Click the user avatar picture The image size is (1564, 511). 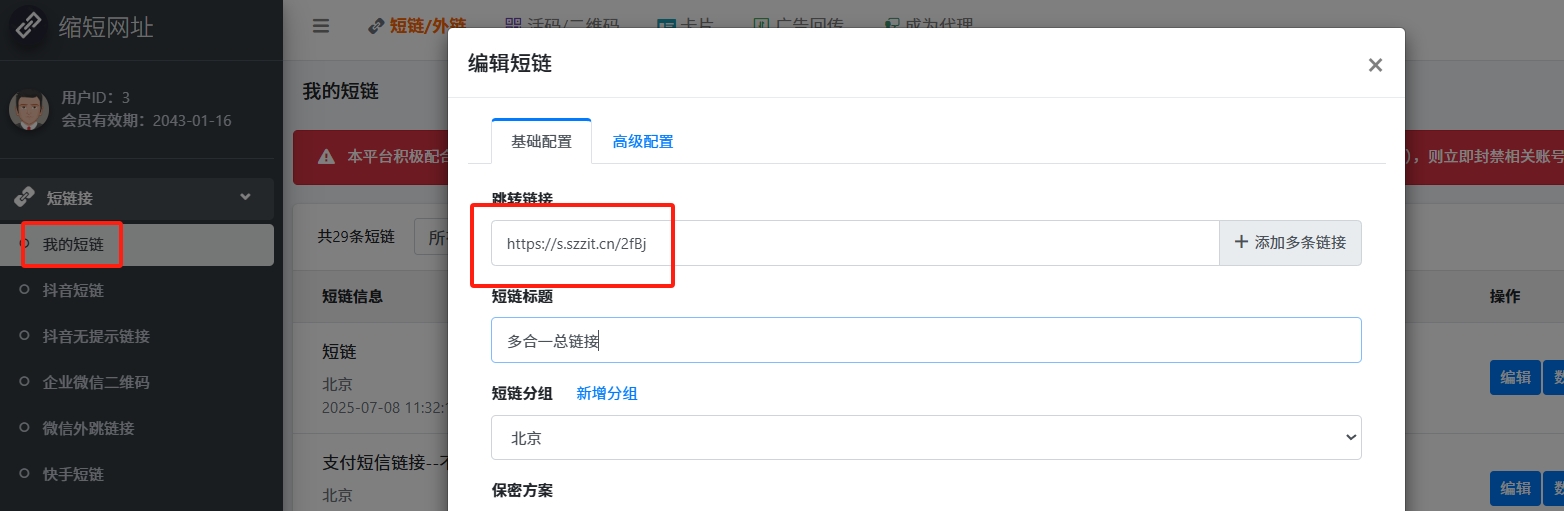point(29,109)
